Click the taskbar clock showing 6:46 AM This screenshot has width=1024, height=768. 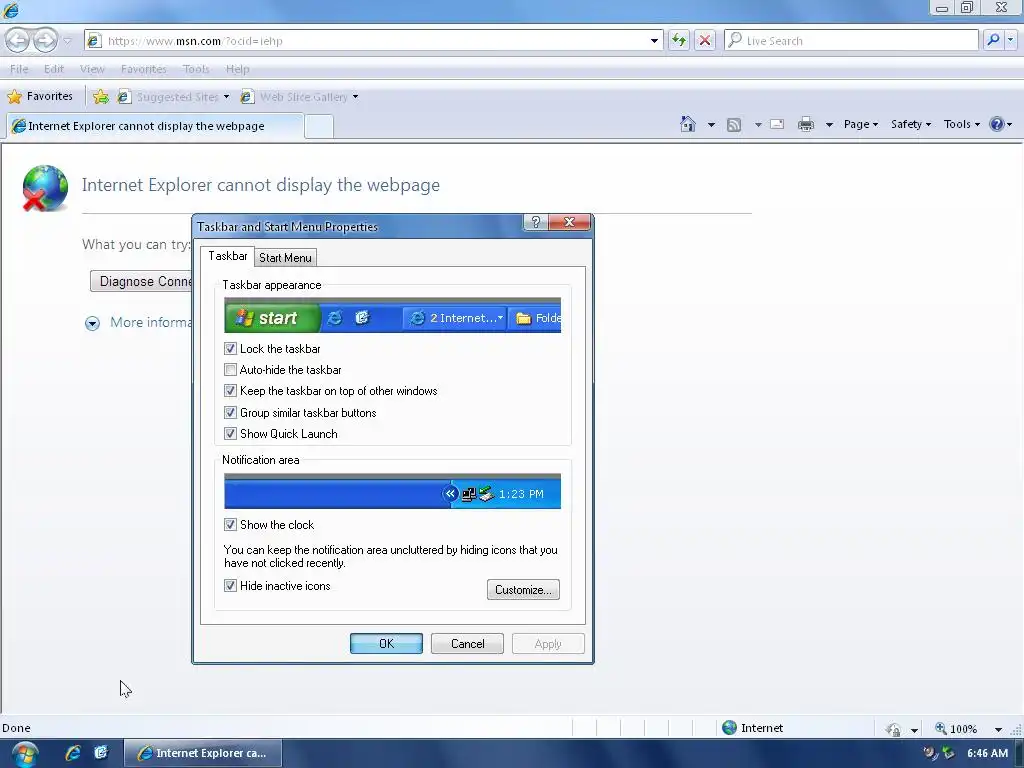[987, 753]
